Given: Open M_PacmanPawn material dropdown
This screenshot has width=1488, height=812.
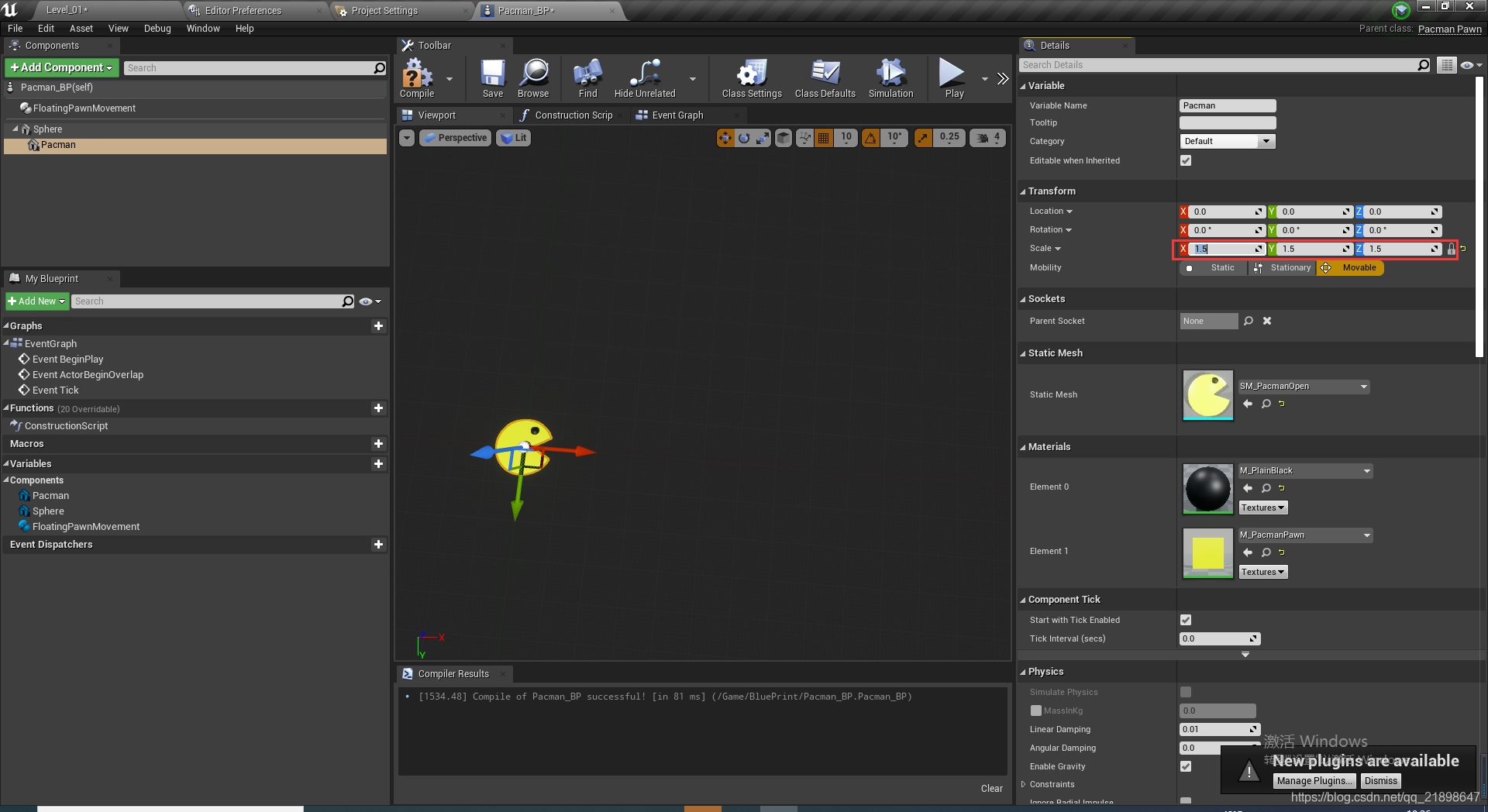Looking at the screenshot, I should (x=1305, y=535).
